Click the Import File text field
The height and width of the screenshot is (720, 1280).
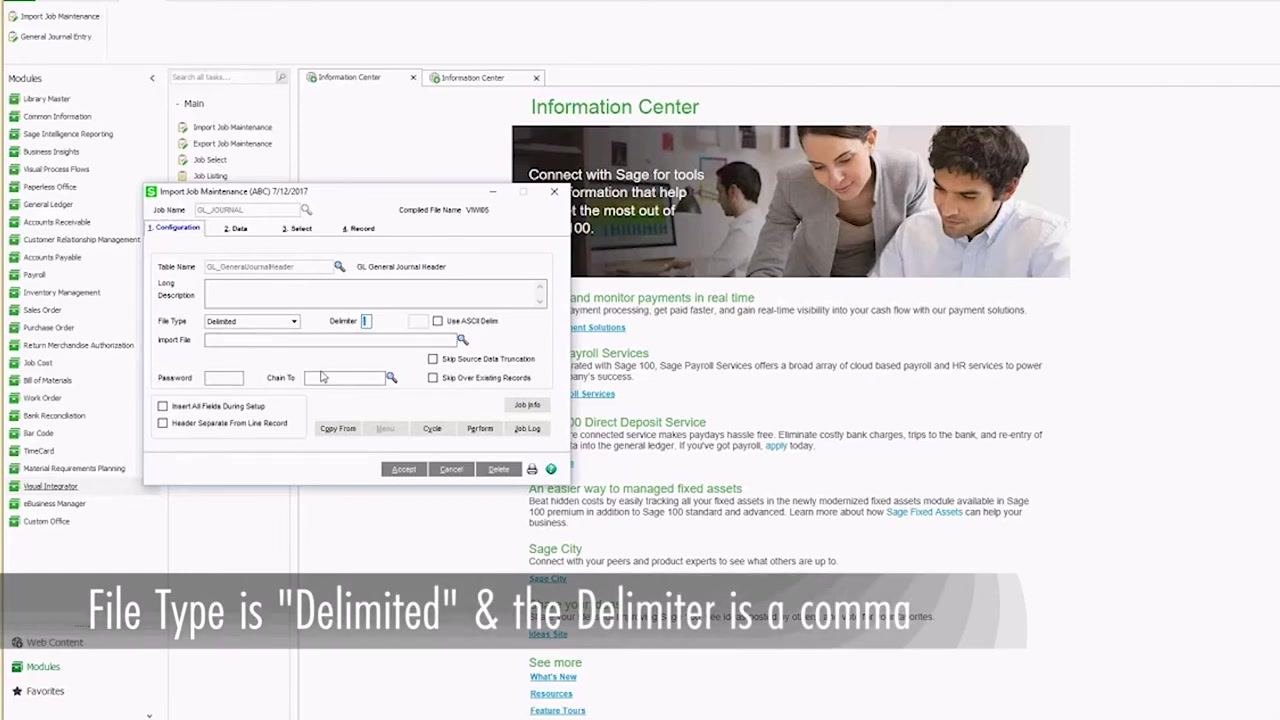click(x=330, y=340)
